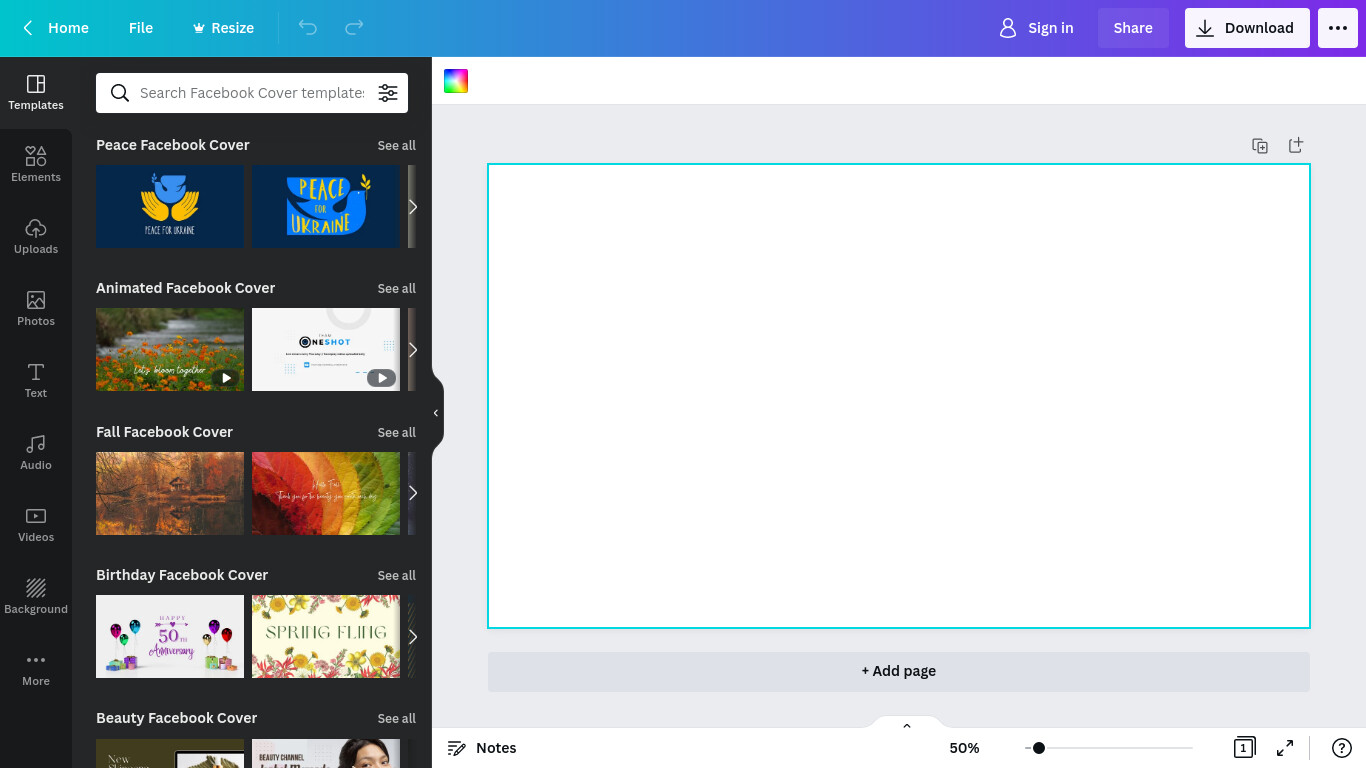1366x768 pixels.
Task: See all Animated Facebook Cover templates
Action: [x=396, y=289]
